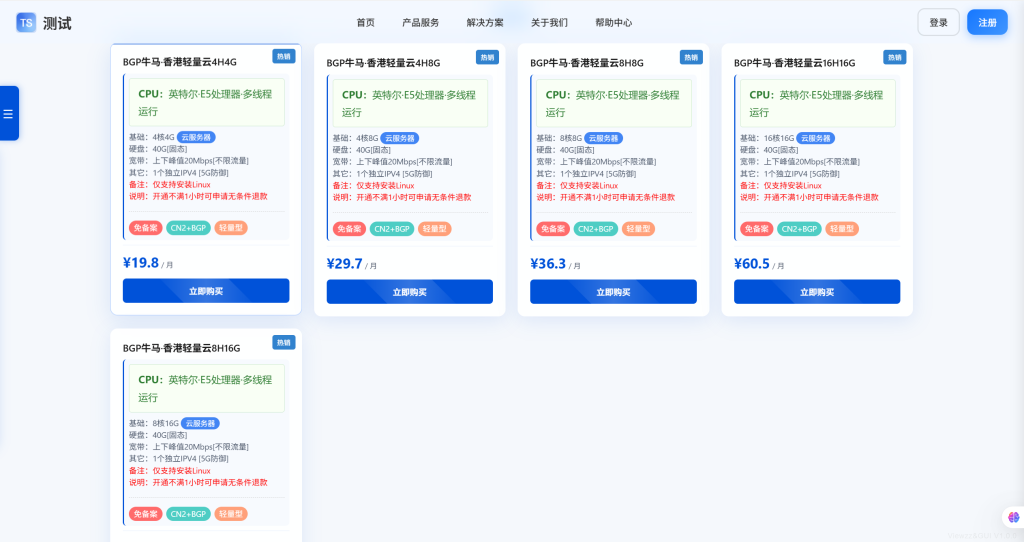Open 帮助中心 menu item
The height and width of the screenshot is (542, 1024).
tap(613, 23)
